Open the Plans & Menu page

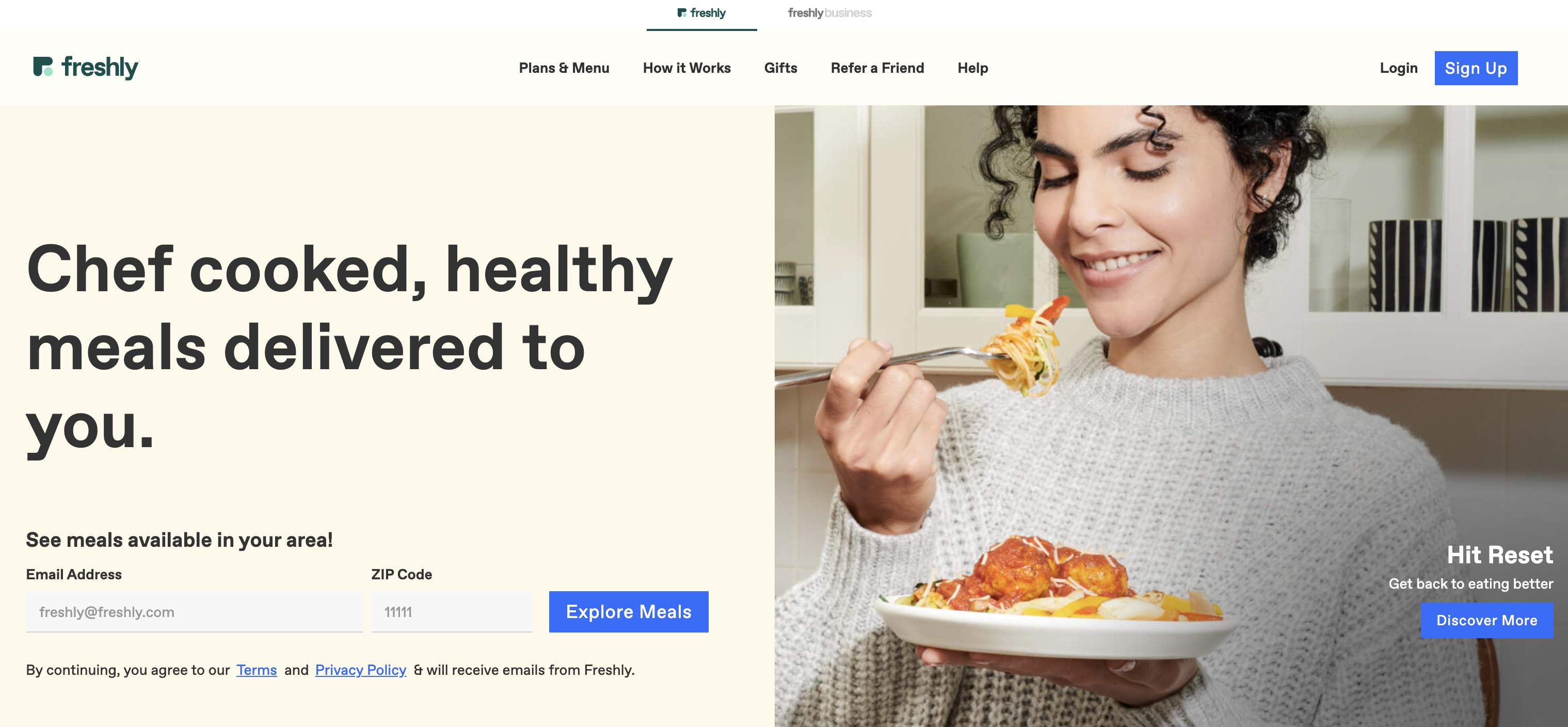coord(564,68)
